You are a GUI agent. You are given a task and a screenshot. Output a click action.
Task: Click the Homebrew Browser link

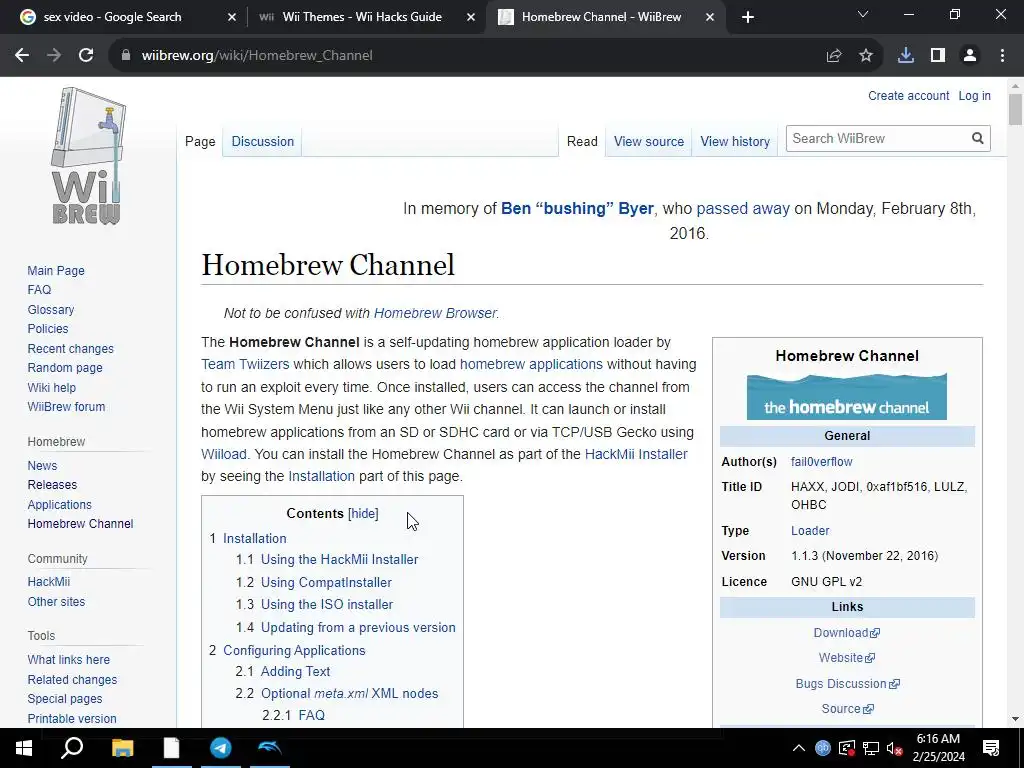(x=435, y=313)
